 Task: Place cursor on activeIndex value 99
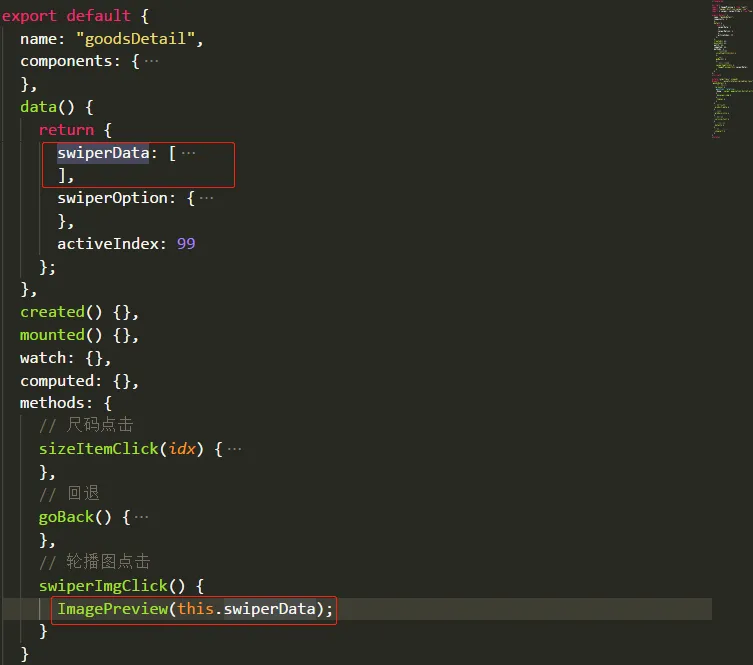186,244
